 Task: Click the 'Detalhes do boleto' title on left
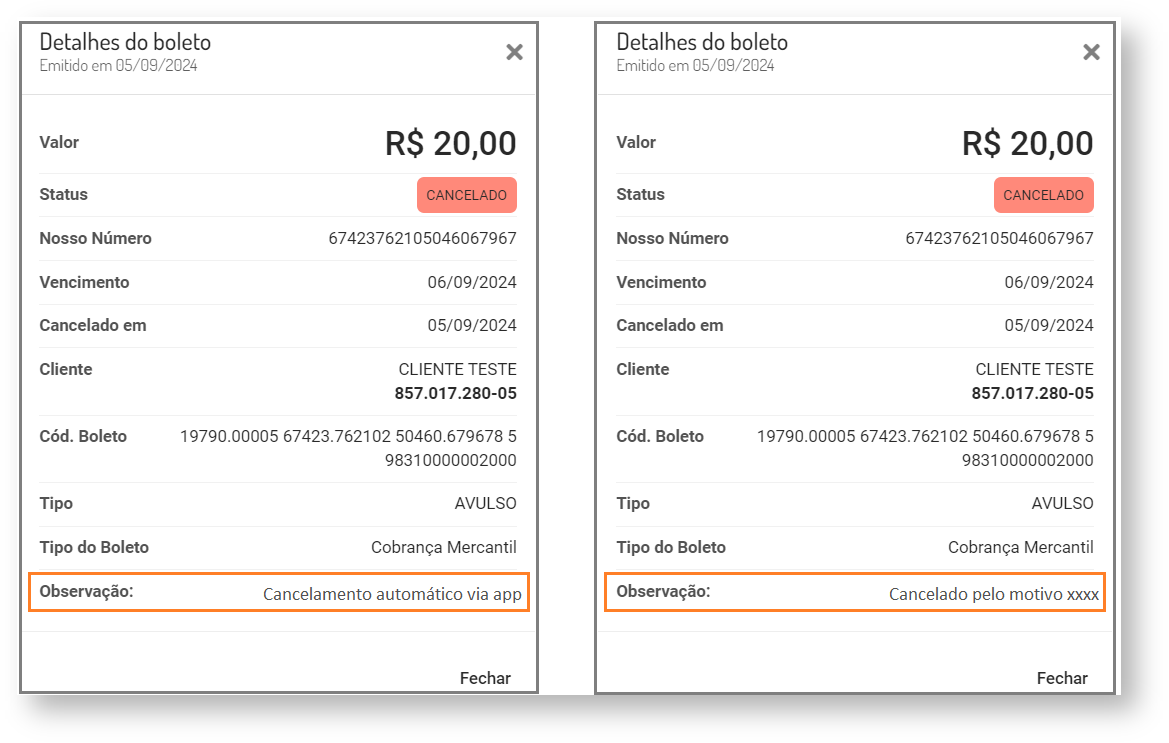coord(125,42)
